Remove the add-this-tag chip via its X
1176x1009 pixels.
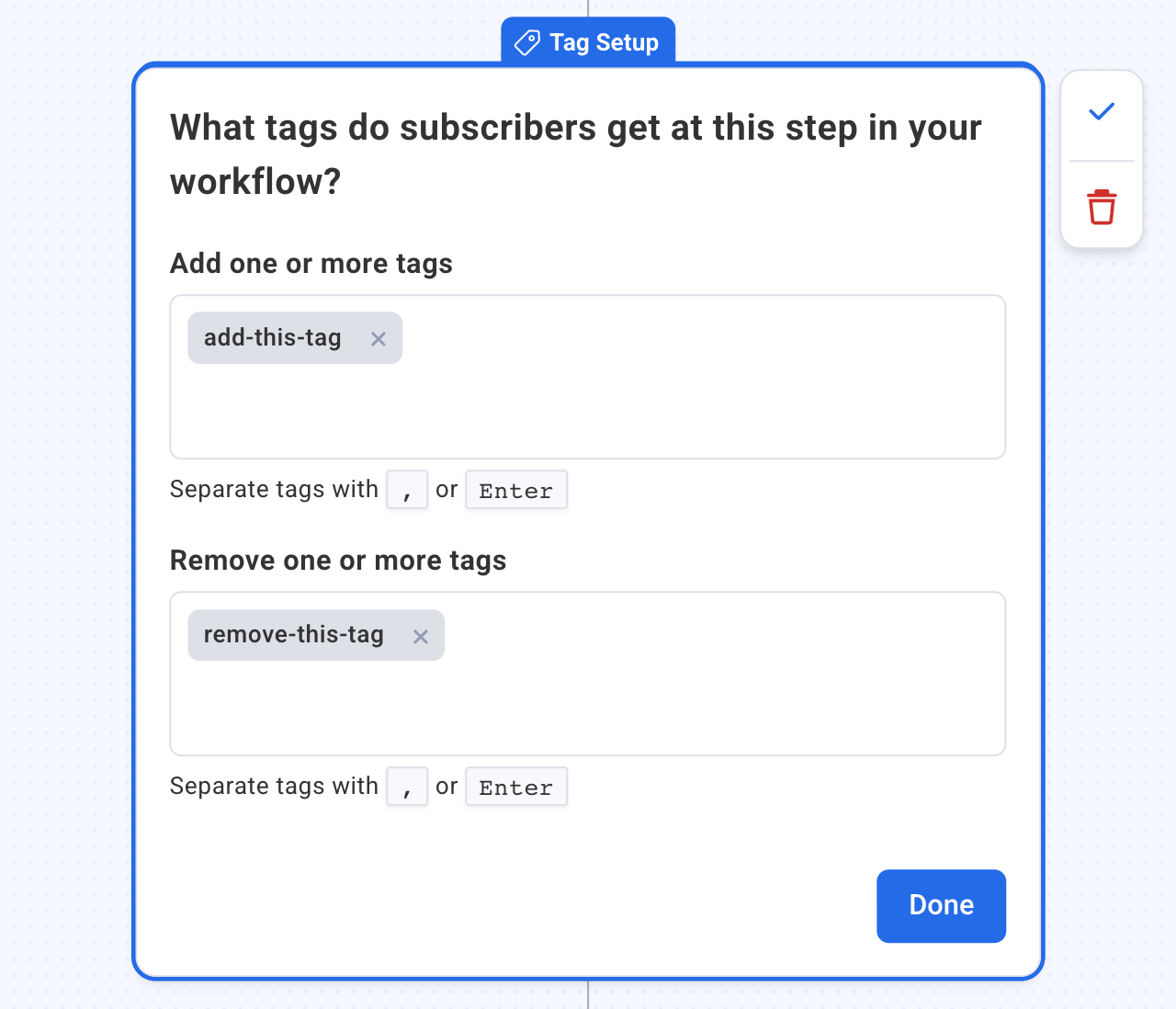pyautogui.click(x=379, y=339)
